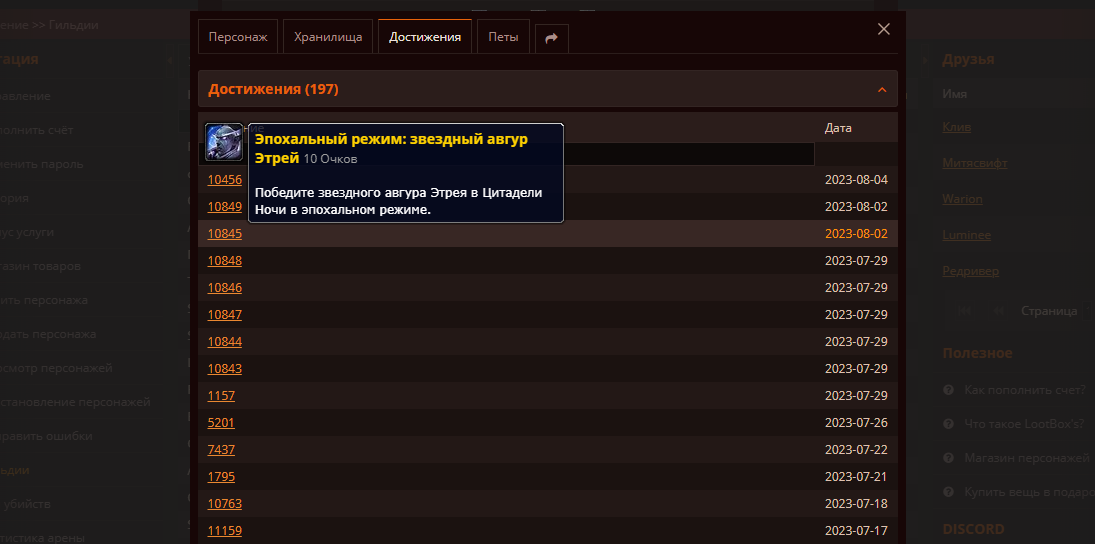Viewport: 1095px width, 544px height.
Task: Follow achievement link 10848
Action: (224, 261)
